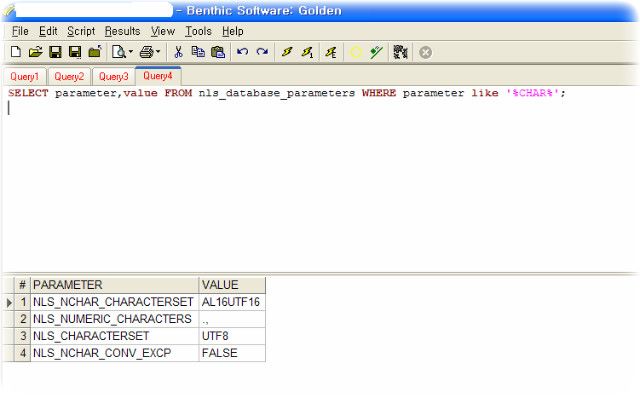Open the Script menu

click(x=81, y=31)
